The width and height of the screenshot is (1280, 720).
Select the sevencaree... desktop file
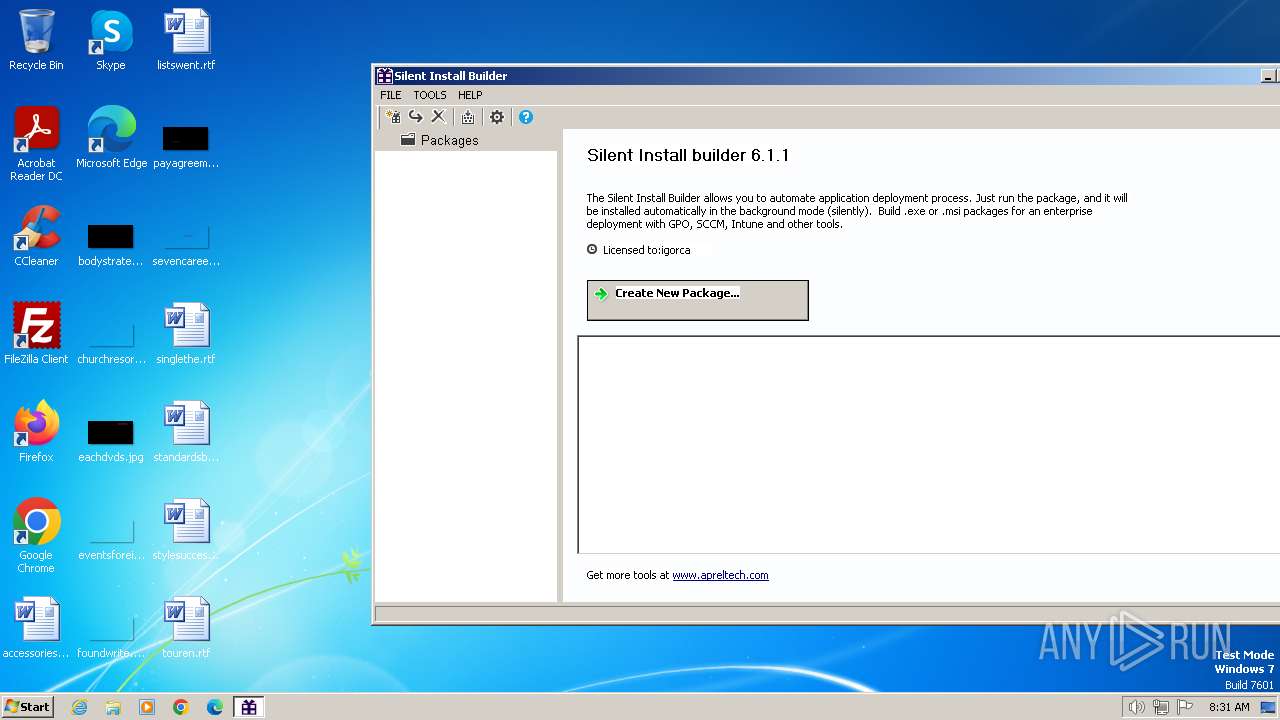(186, 244)
